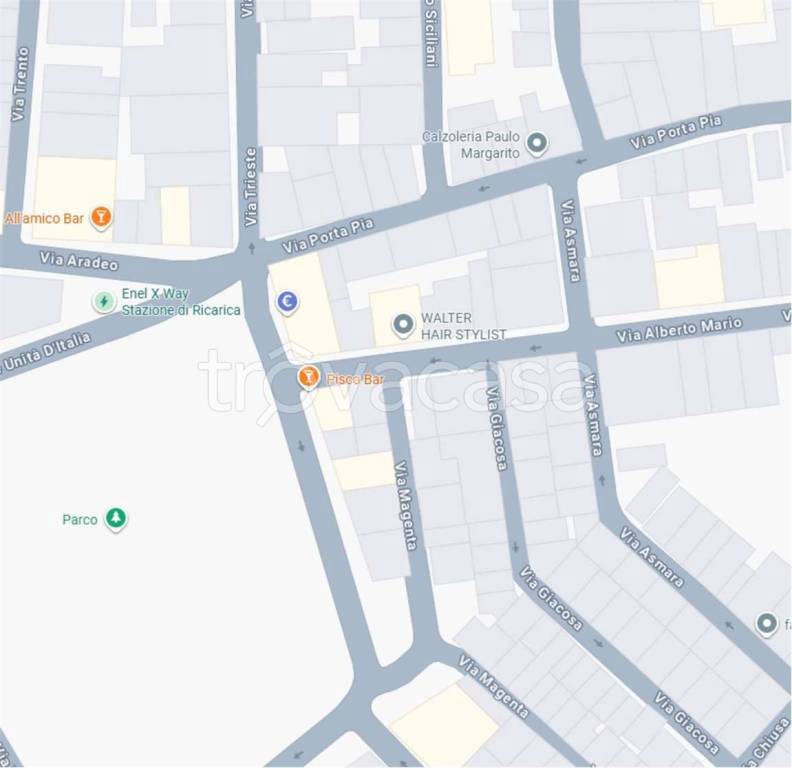Select the Pisco Bar text label
792x768 pixels.
pos(356,379)
